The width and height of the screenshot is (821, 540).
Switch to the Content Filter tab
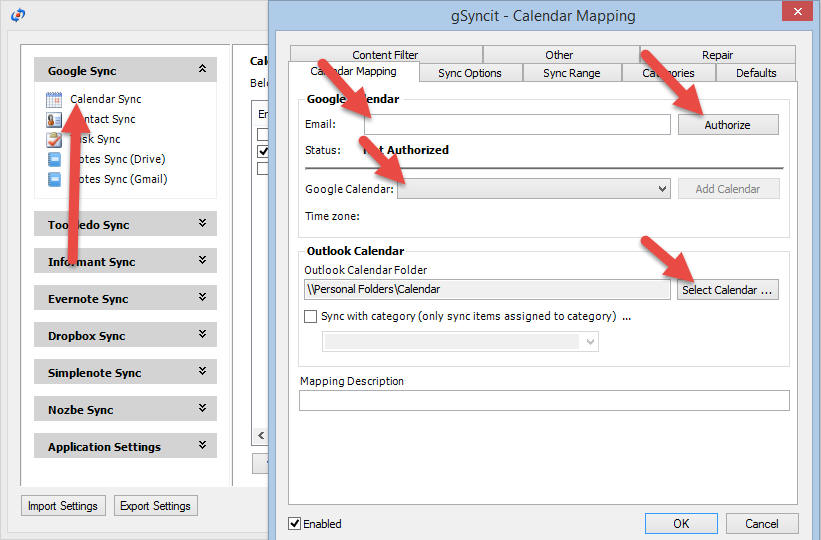(385, 54)
